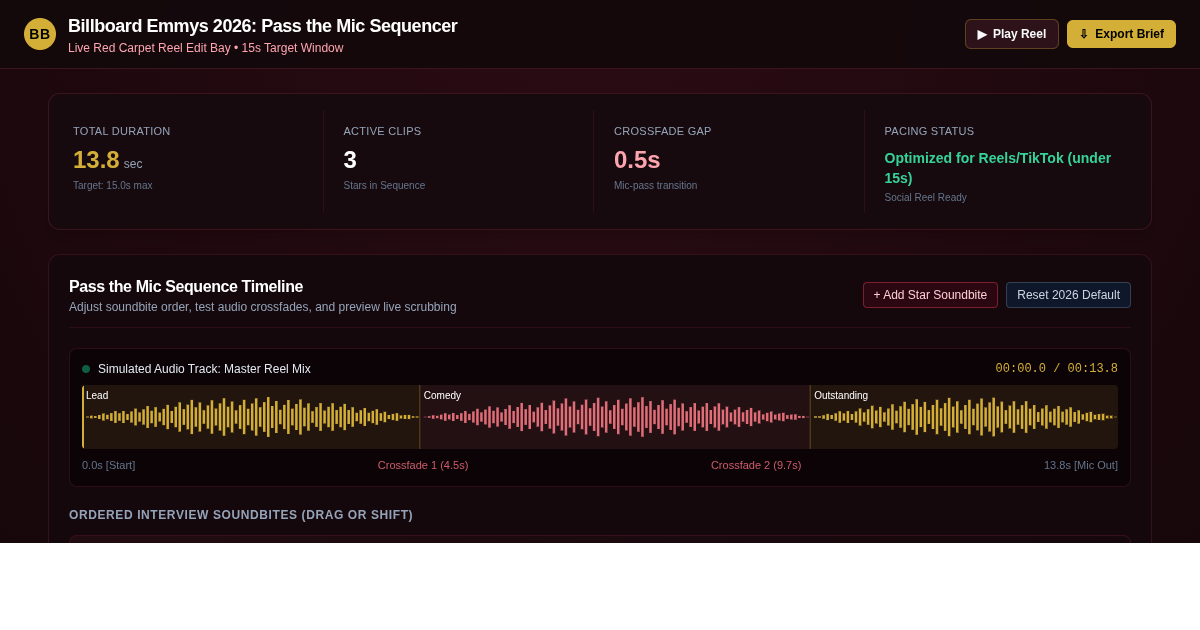Click the Optimized for Reels/TikTok status text

click(997, 168)
